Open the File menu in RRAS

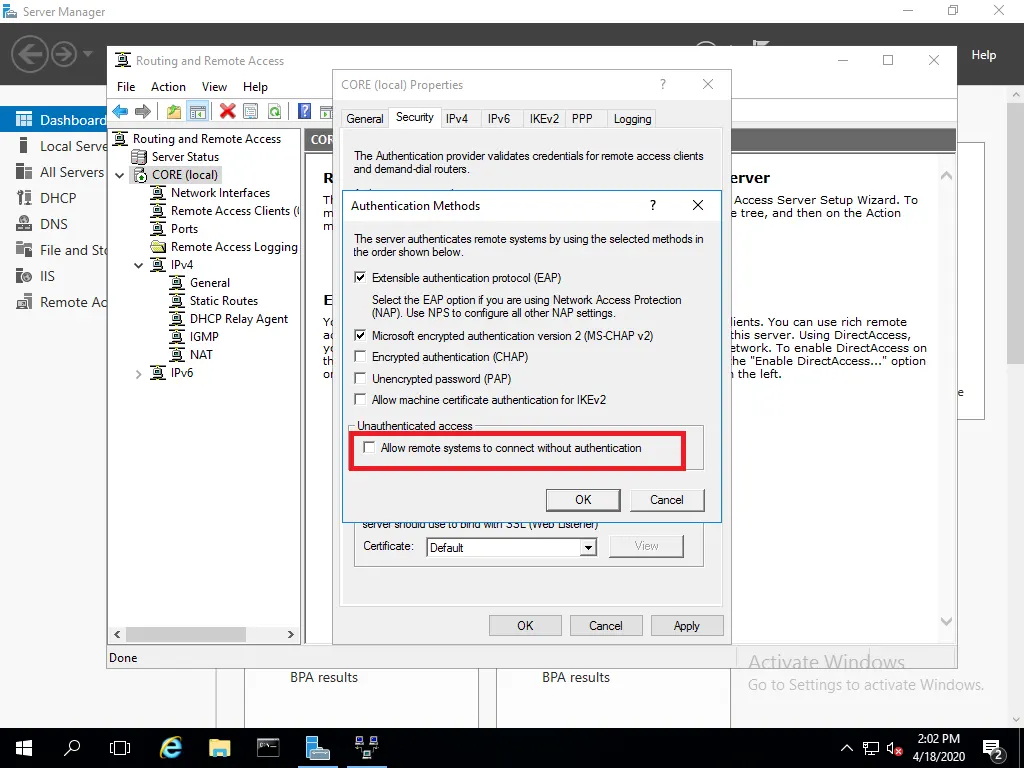point(126,87)
